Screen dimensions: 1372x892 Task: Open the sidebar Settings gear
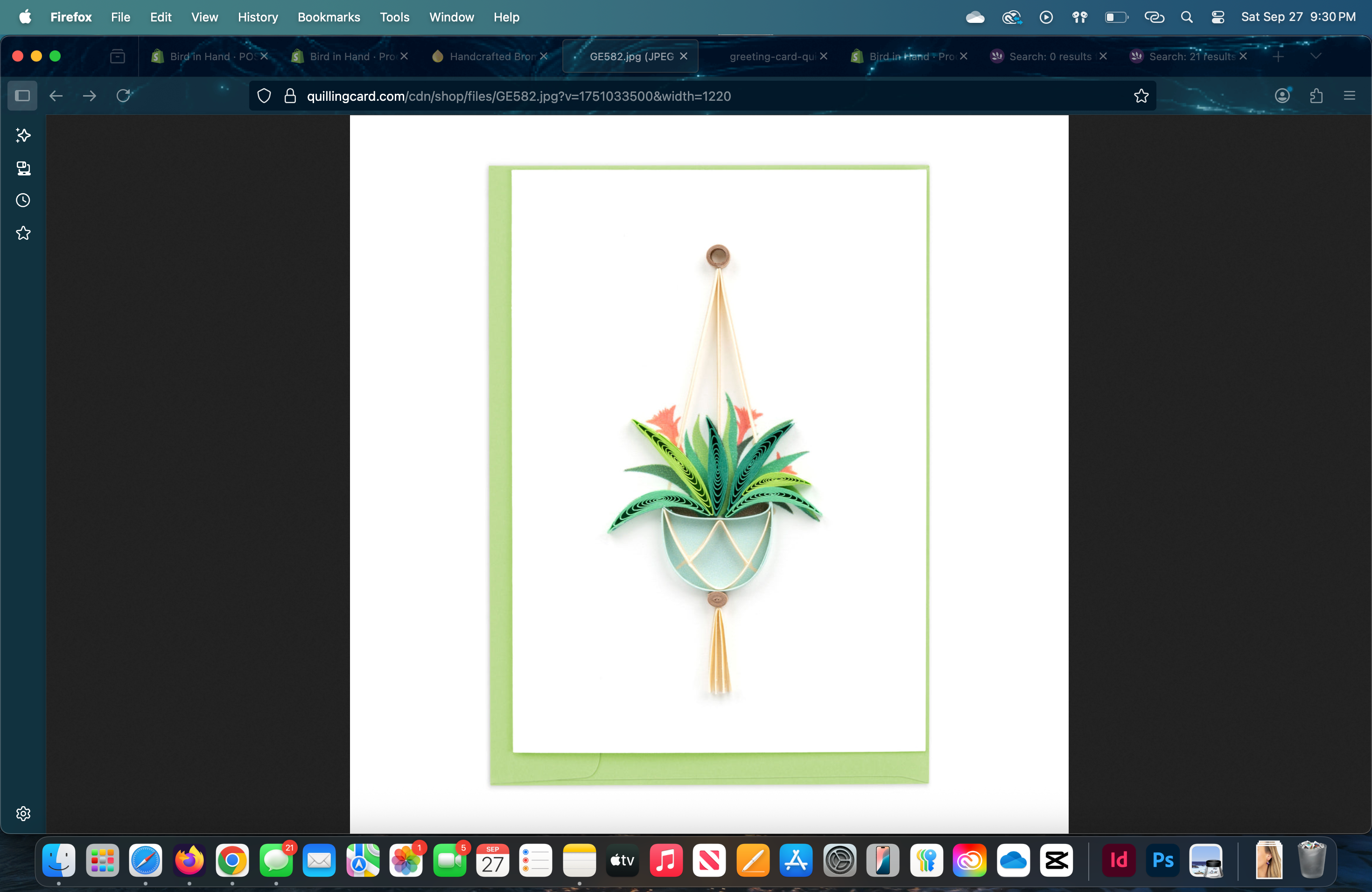pos(23,814)
